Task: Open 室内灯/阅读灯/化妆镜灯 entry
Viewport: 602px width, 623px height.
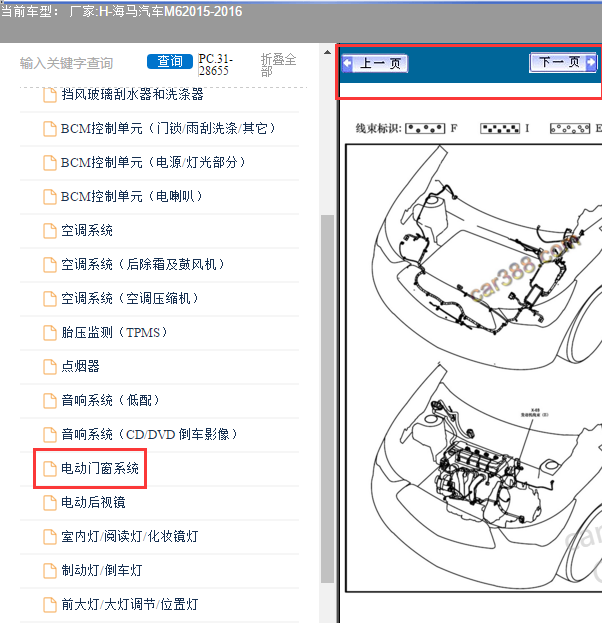Action: [x=130, y=536]
